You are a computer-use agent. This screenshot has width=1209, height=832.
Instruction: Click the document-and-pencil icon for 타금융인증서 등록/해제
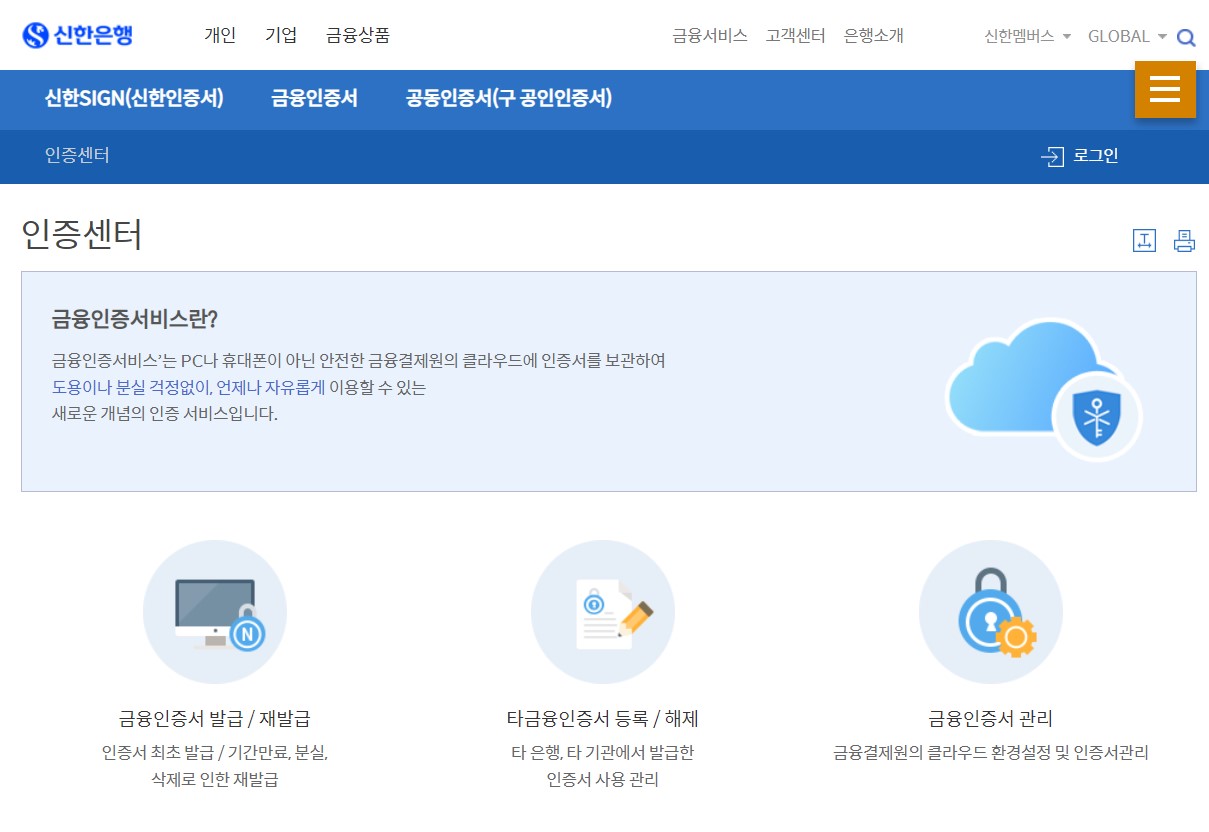(x=602, y=612)
